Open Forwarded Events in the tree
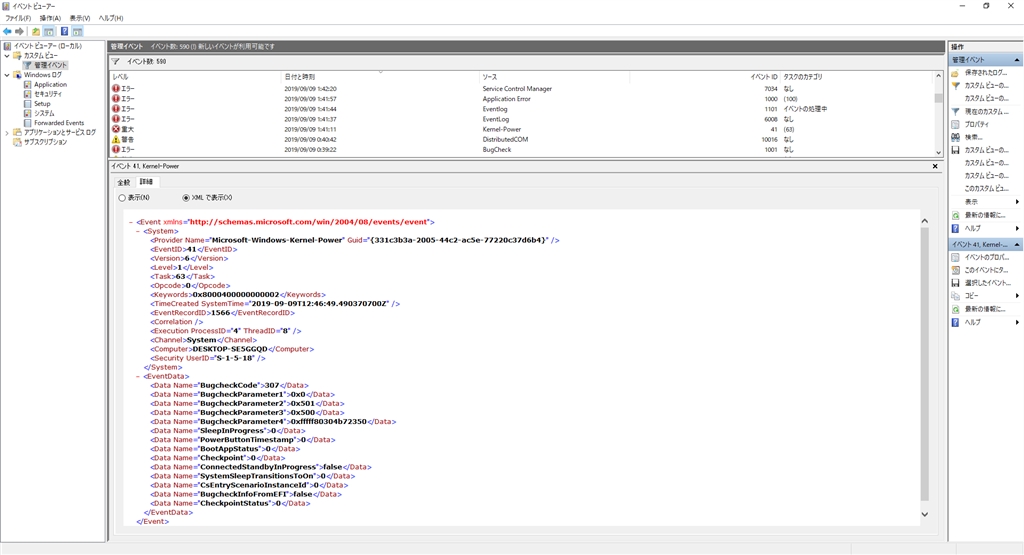The image size is (1024, 555). coord(59,123)
